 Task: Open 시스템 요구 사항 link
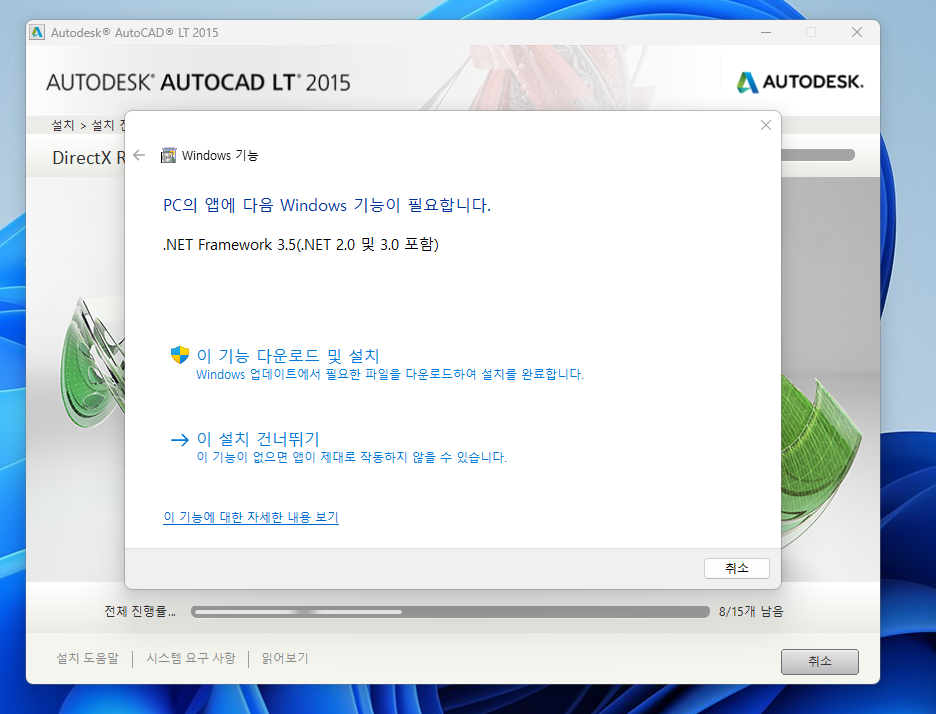191,658
